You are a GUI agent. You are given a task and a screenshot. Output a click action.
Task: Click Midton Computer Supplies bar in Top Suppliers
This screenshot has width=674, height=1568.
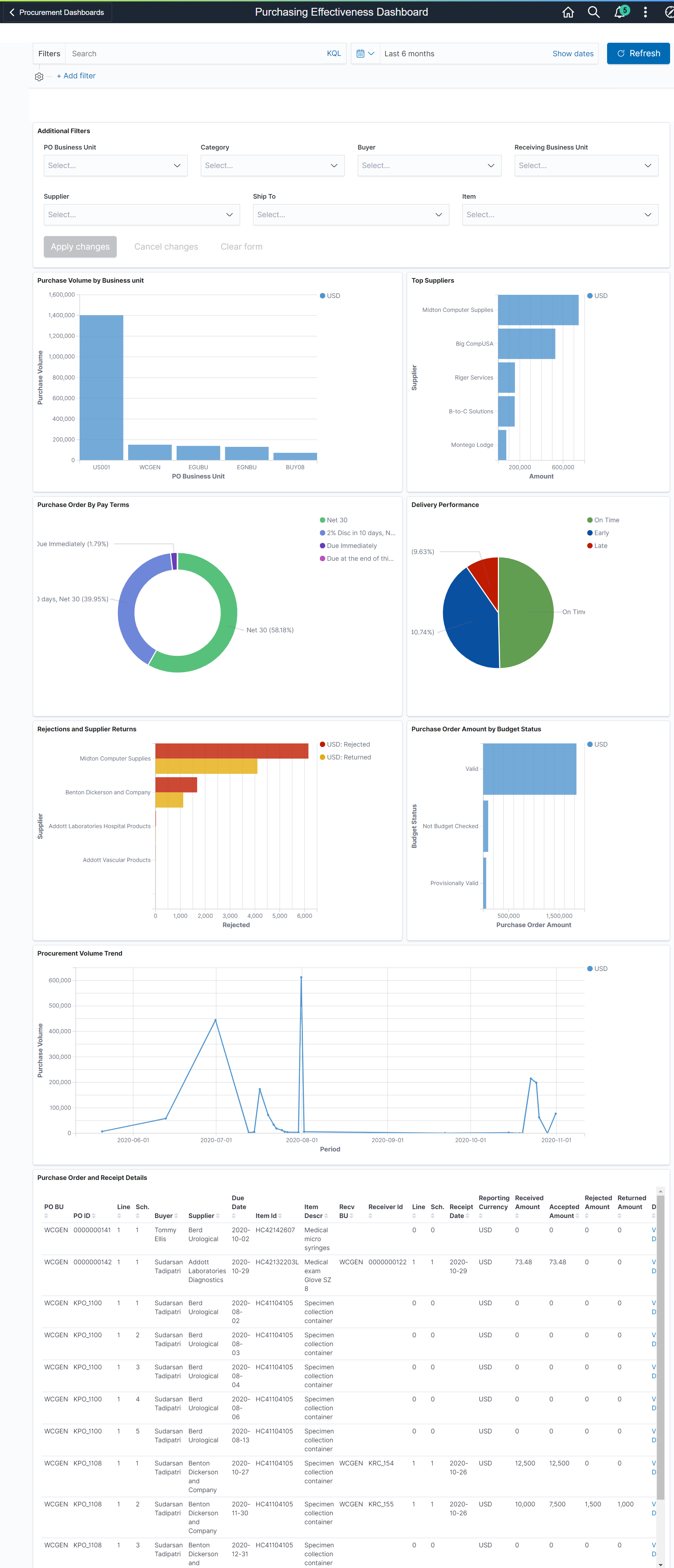538,310
